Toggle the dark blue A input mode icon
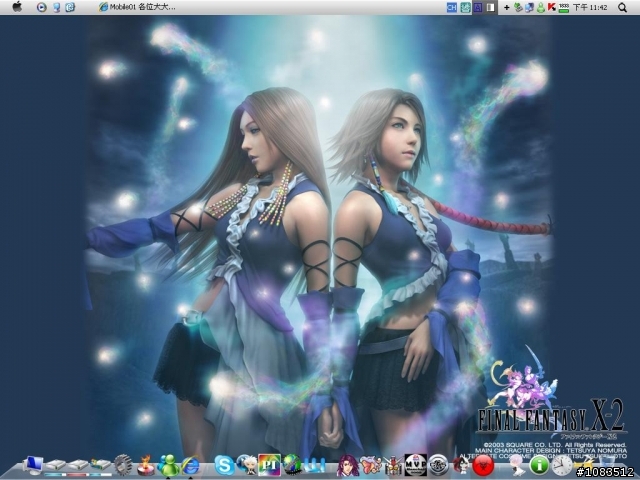Image resolution: width=640 pixels, height=480 pixels. click(478, 7)
